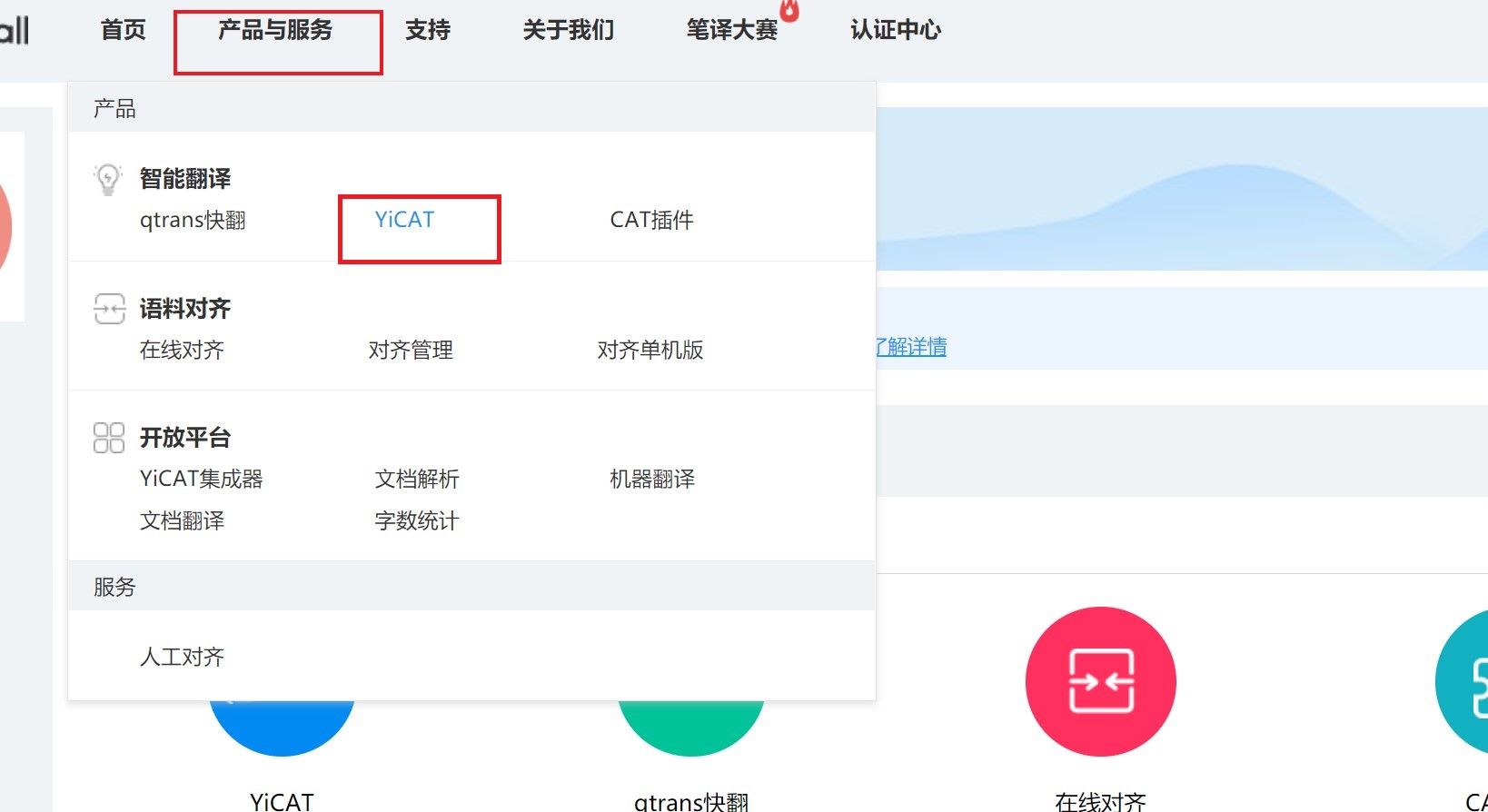Select qtrans快翻 in the dropdown
This screenshot has height=812, width=1488.
pos(193,220)
